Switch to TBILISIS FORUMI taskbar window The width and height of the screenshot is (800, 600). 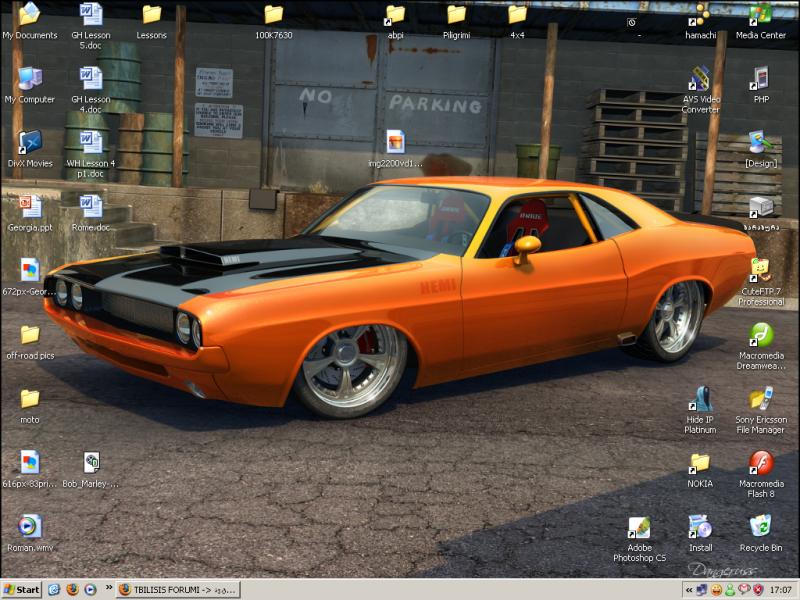tap(178, 590)
